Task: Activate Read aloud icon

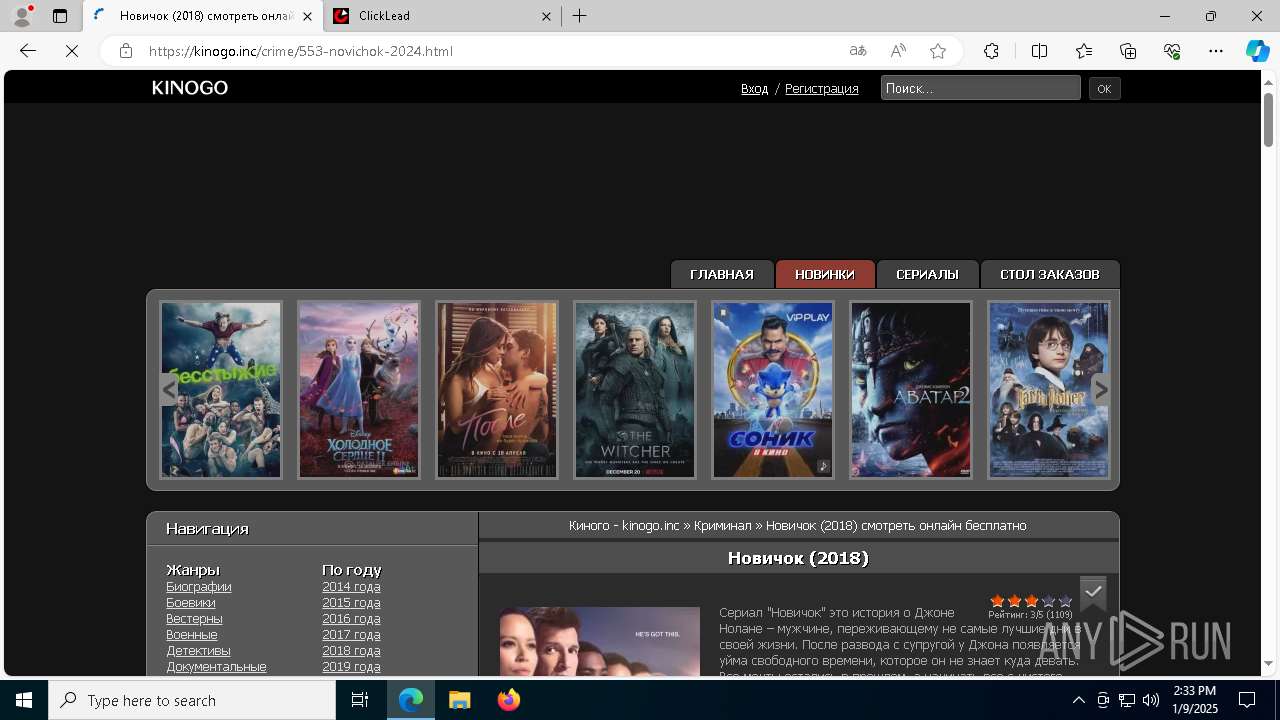Action: point(898,51)
